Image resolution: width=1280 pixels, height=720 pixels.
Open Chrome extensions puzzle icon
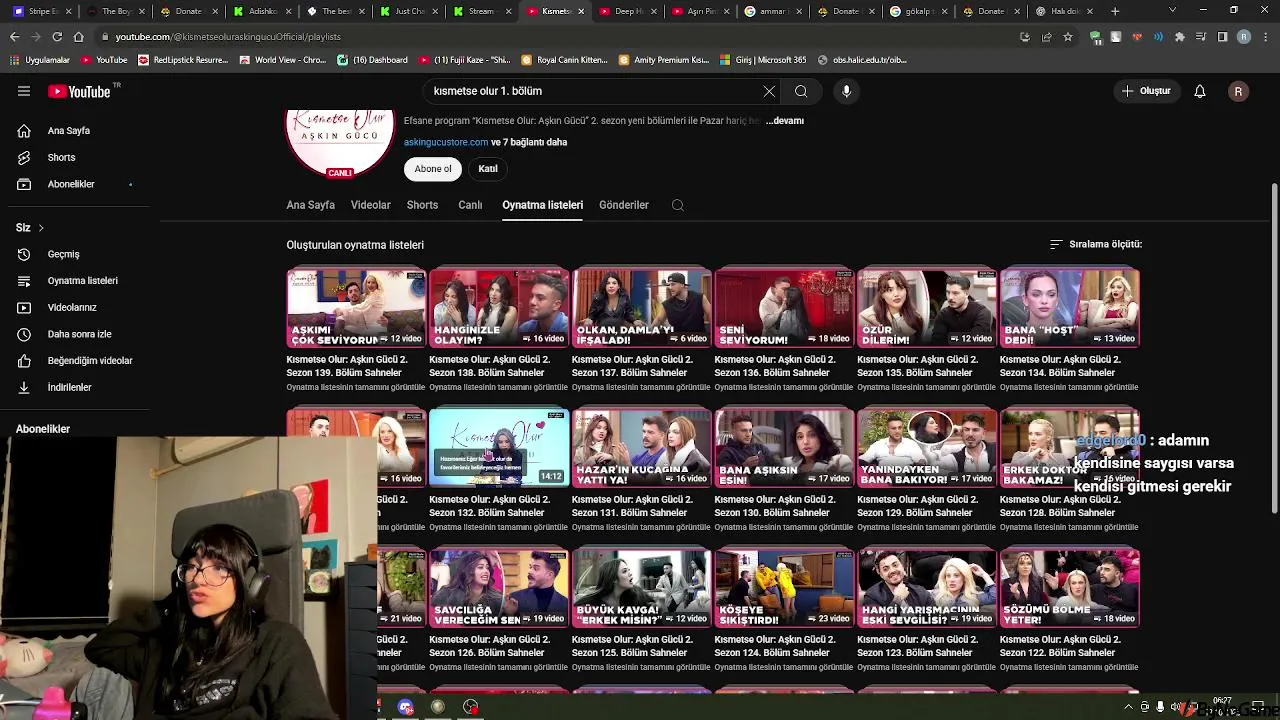[x=1180, y=37]
